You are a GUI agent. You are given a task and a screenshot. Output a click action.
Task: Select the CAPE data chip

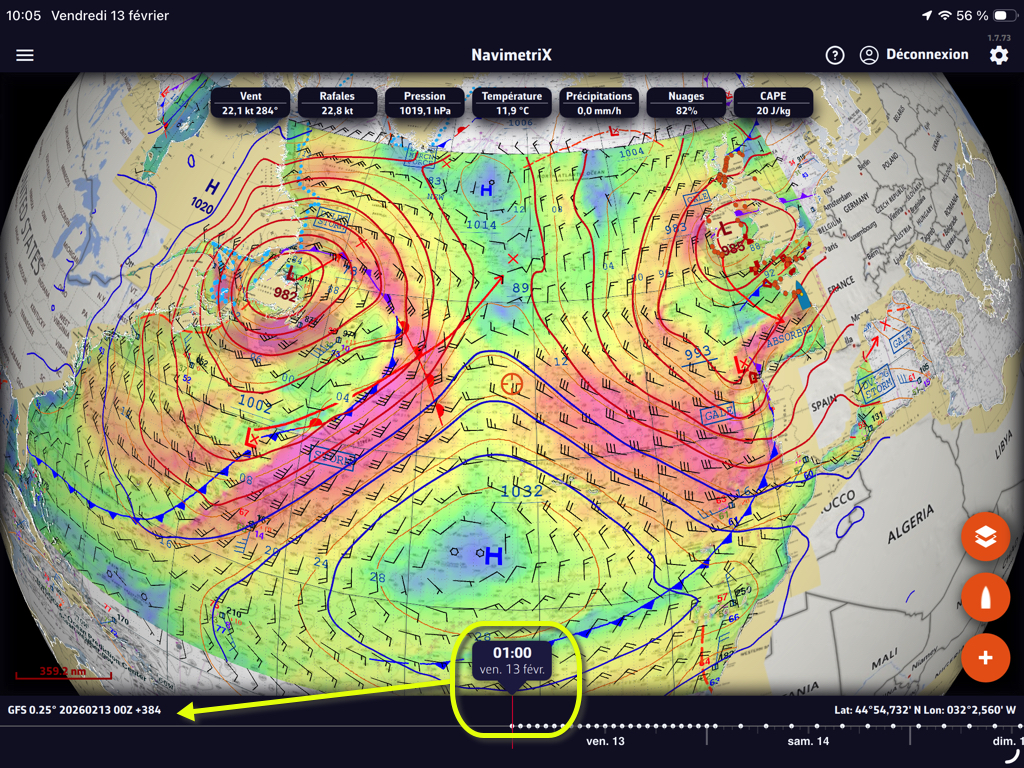pos(773,103)
